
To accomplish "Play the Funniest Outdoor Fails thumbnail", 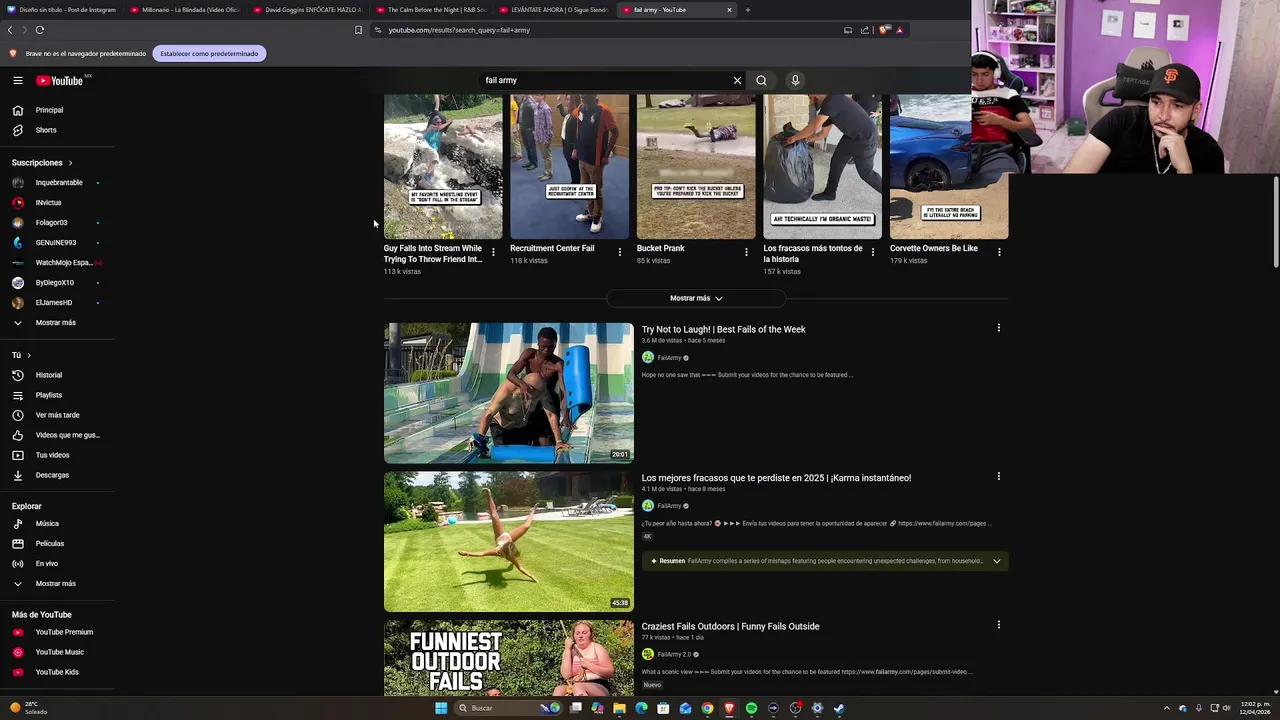I will coord(508,658).
